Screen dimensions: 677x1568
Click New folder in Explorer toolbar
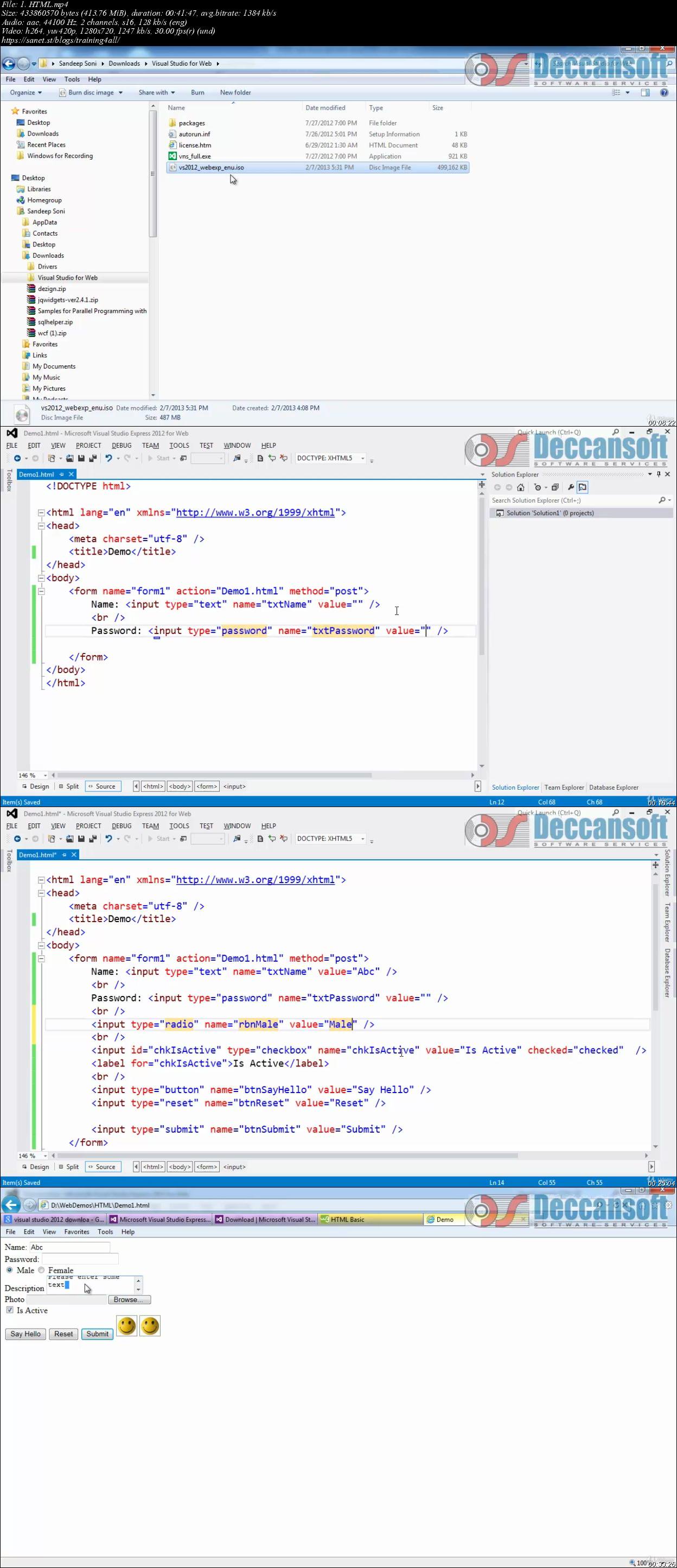[x=235, y=92]
